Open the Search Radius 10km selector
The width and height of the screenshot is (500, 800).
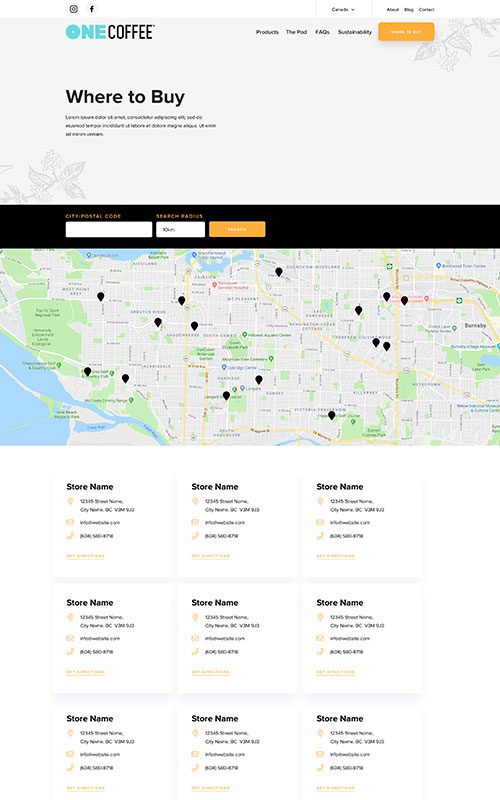pos(181,229)
